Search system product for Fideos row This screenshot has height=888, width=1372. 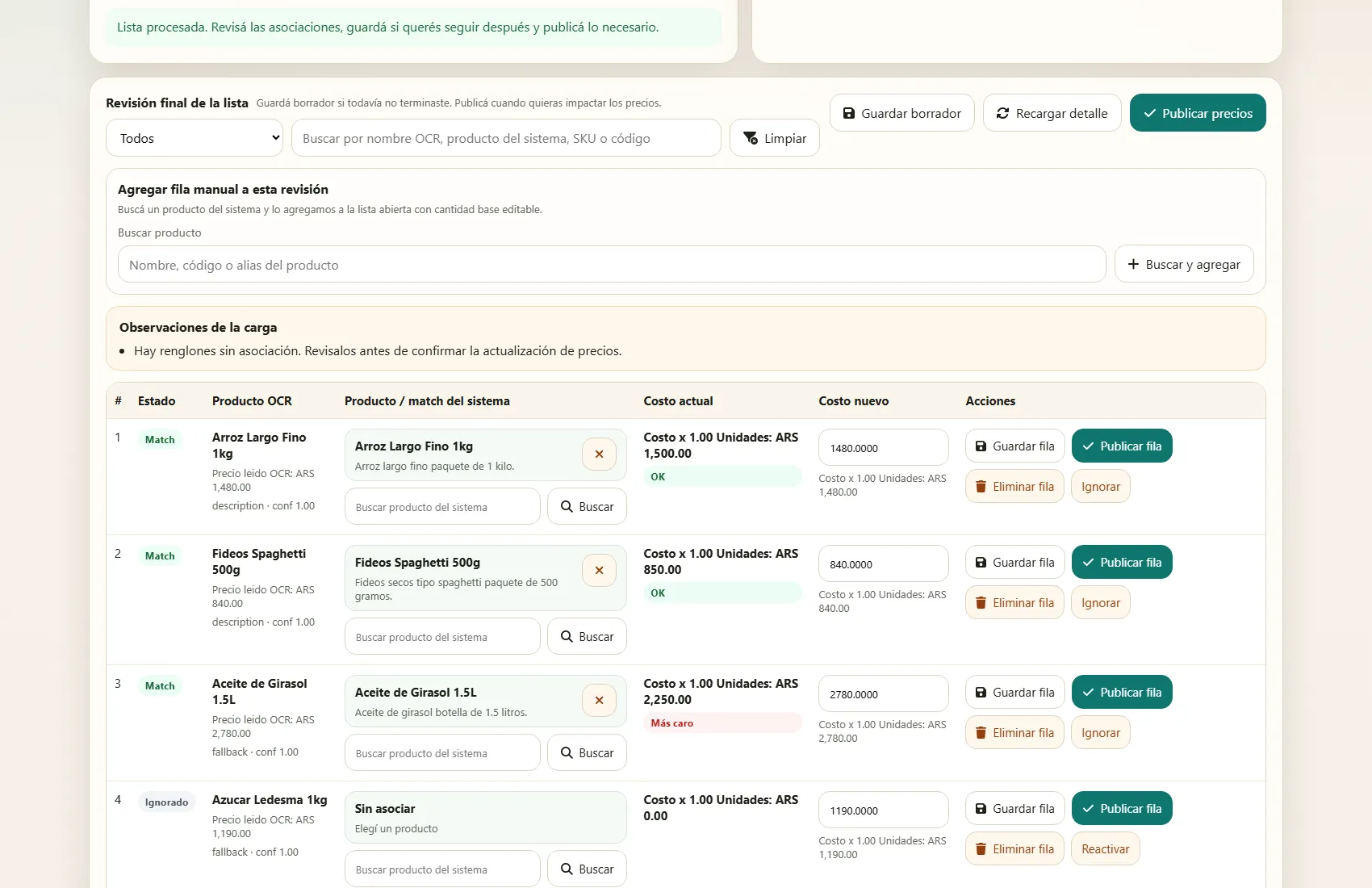588,637
